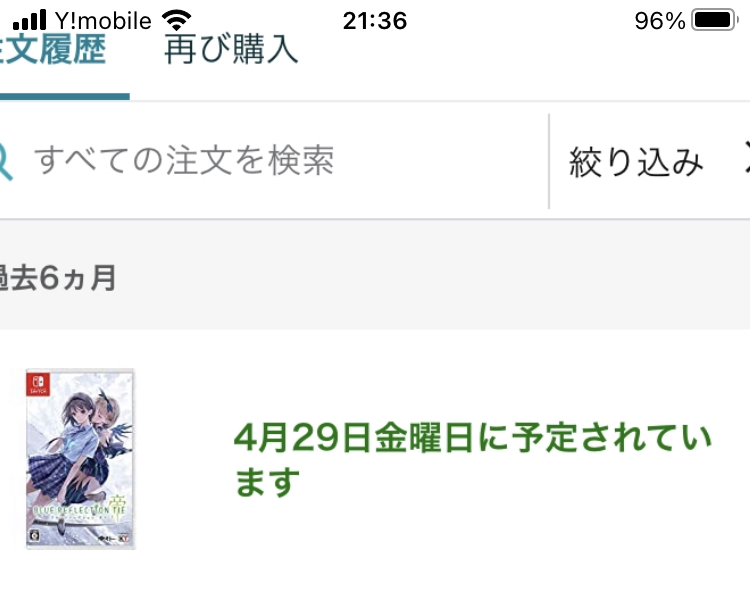Tap the 96% battery percentage text
This screenshot has height=590, width=750.
pos(660,21)
